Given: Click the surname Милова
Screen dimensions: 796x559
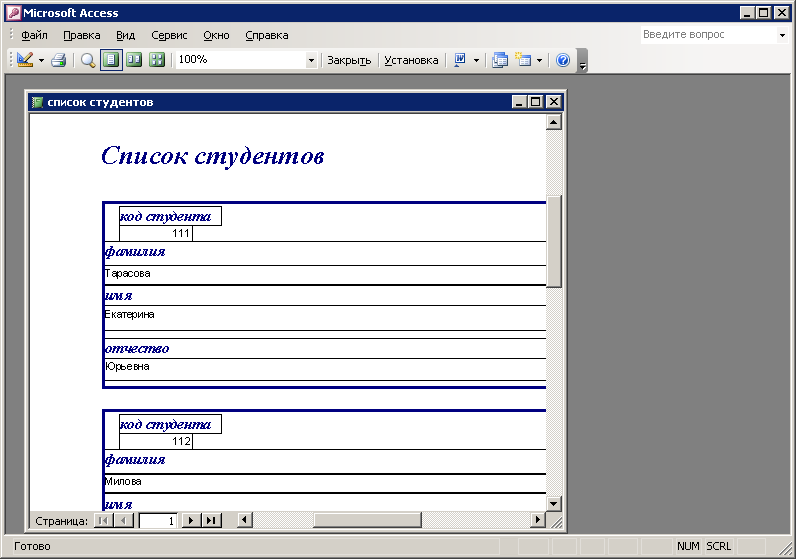Looking at the screenshot, I should tap(123, 481).
